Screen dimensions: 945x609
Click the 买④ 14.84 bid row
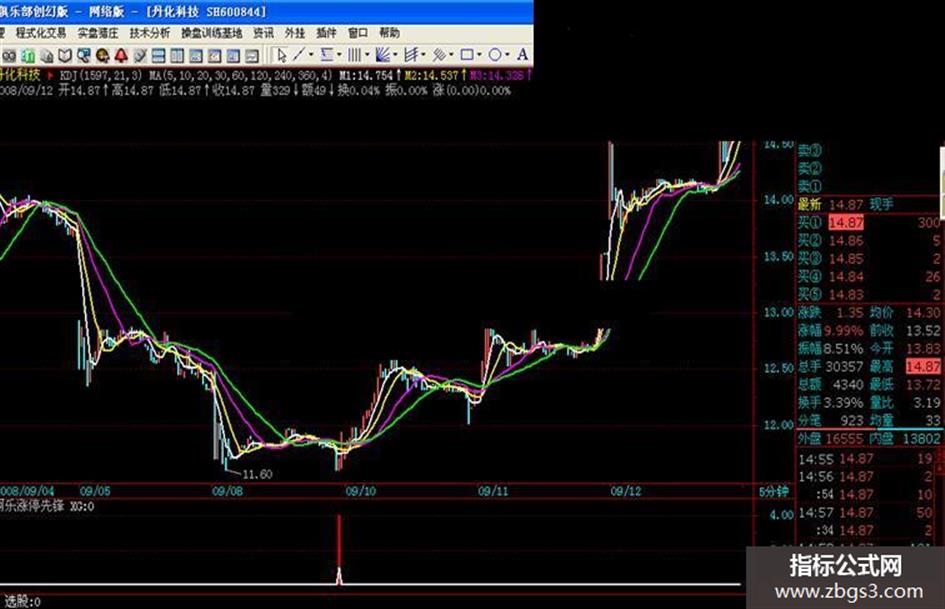(x=869, y=277)
